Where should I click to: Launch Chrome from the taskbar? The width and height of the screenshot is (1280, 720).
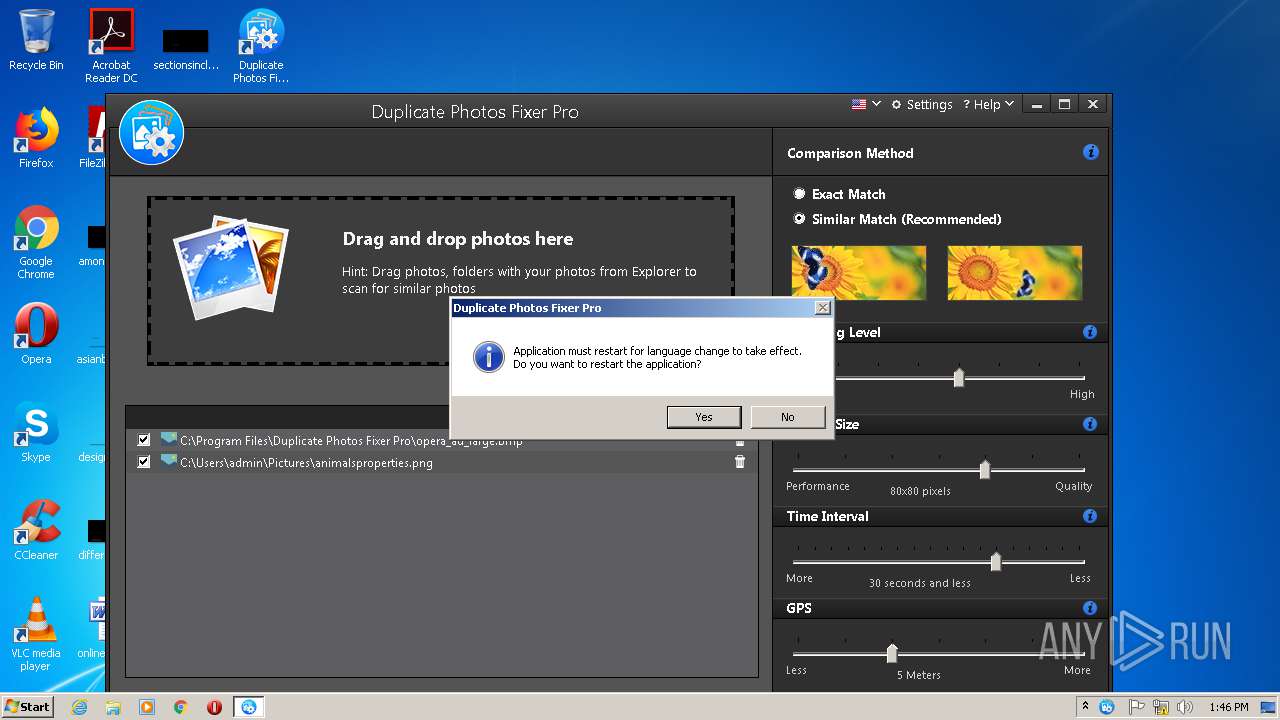181,707
